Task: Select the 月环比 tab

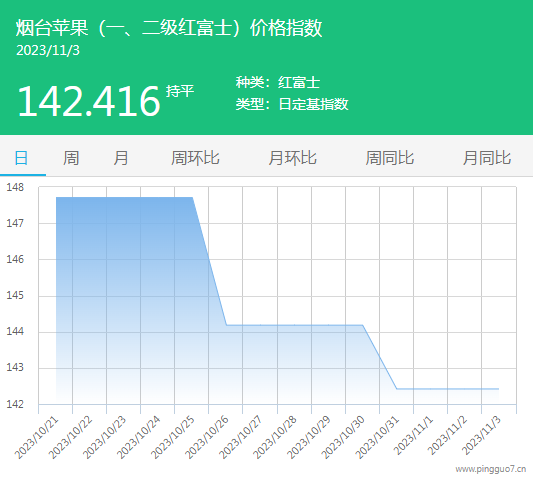Action: [292, 158]
